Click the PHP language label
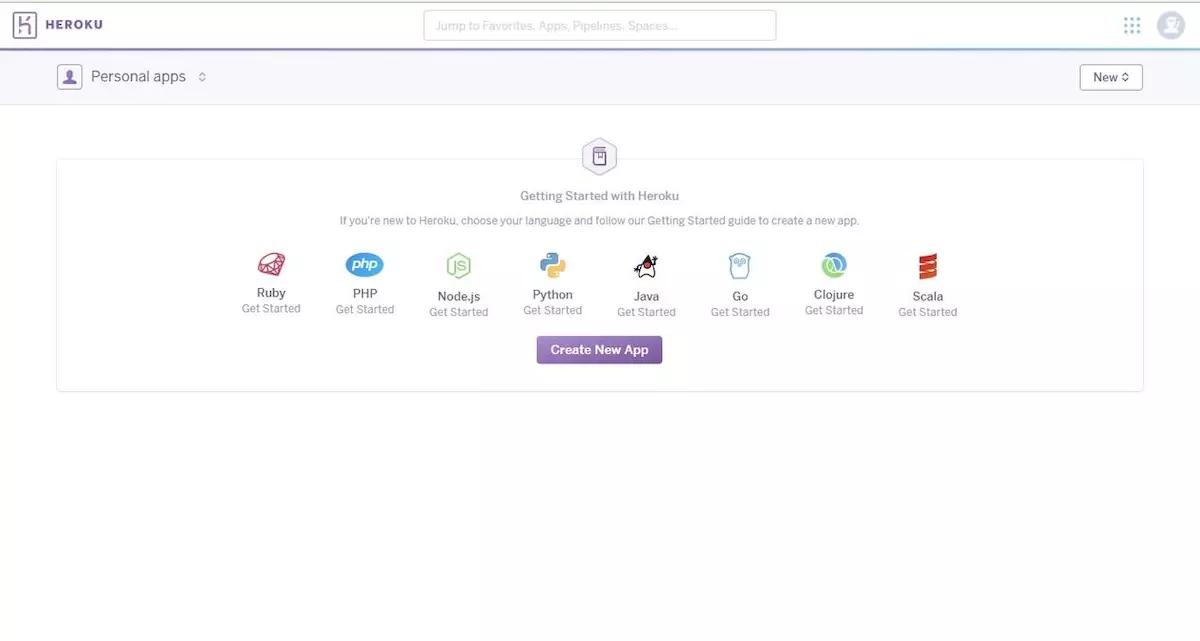Viewport: 1200px width, 641px height. pyautogui.click(x=365, y=294)
